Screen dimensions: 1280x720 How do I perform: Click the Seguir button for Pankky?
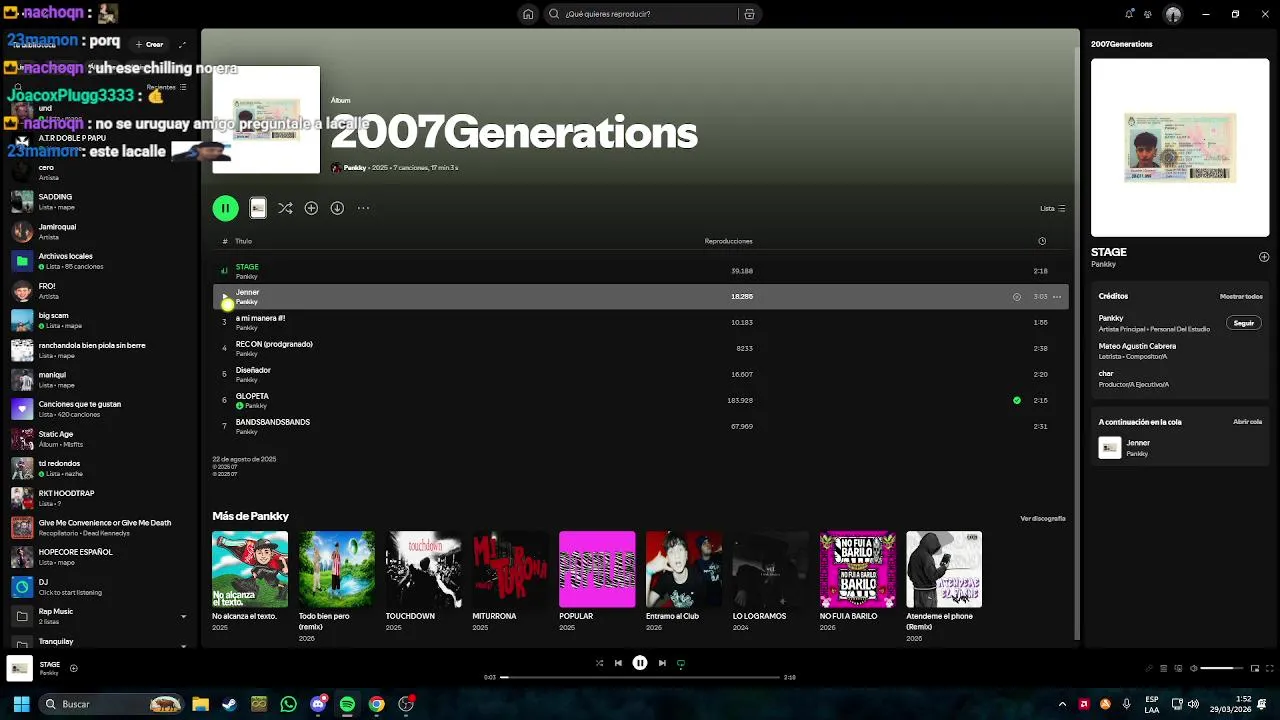coord(1244,323)
